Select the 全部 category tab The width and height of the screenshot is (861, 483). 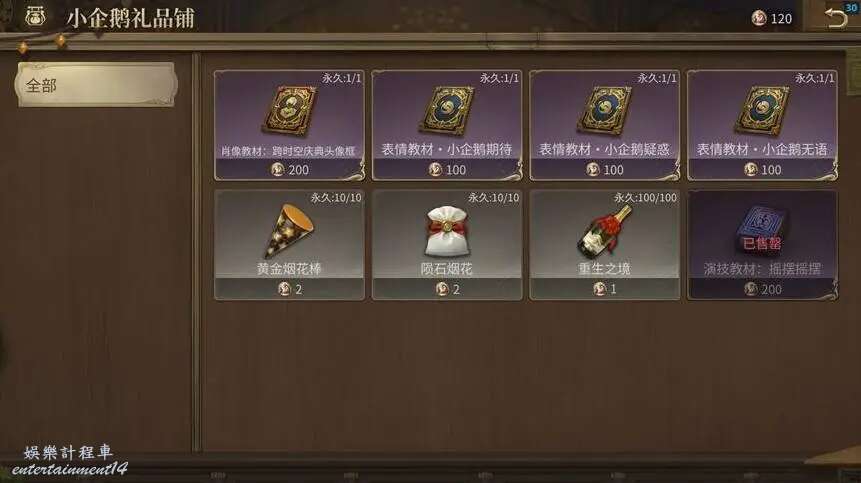(97, 85)
